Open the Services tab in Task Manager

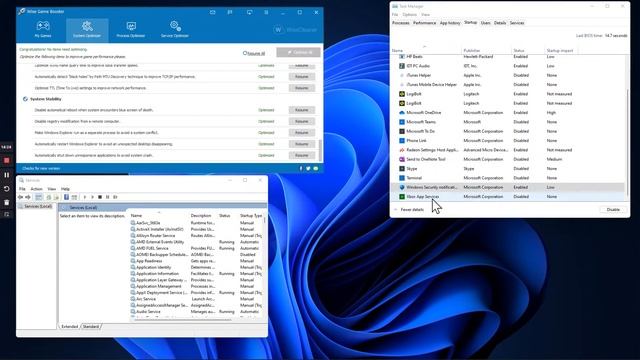(x=517, y=23)
